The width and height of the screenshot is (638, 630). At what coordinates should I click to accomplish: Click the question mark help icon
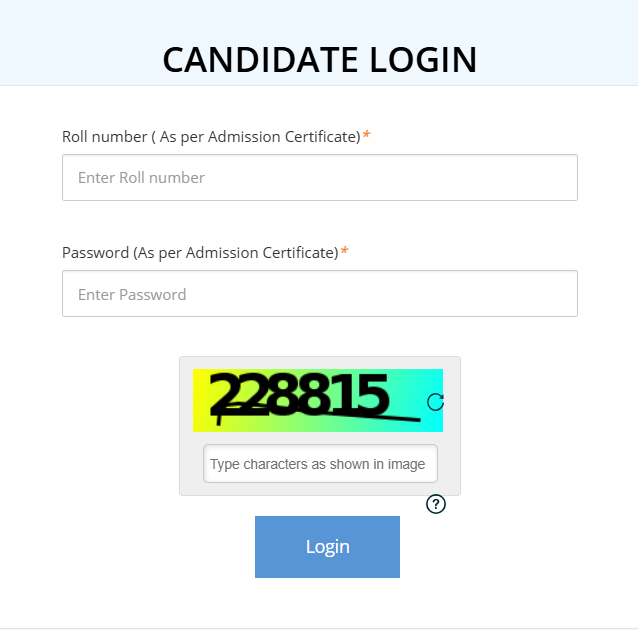pyautogui.click(x=436, y=504)
